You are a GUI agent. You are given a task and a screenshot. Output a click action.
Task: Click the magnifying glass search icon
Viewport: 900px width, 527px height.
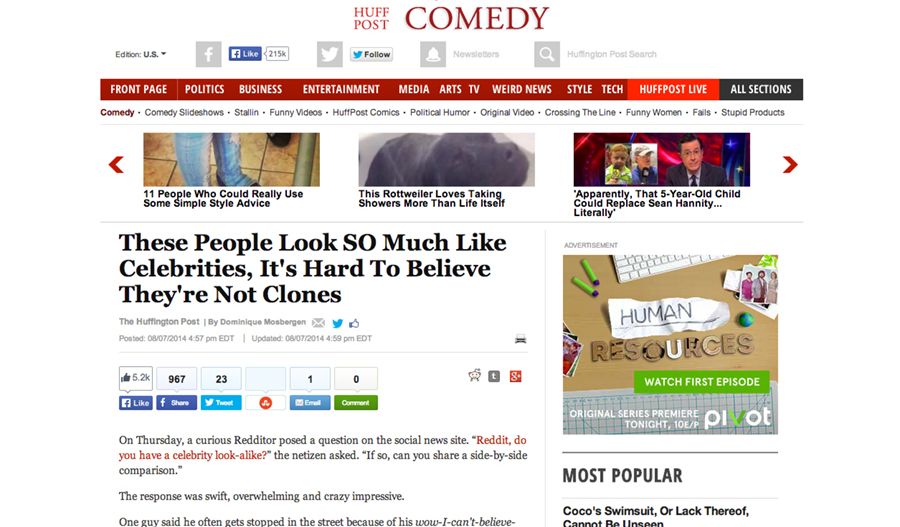[x=547, y=55]
